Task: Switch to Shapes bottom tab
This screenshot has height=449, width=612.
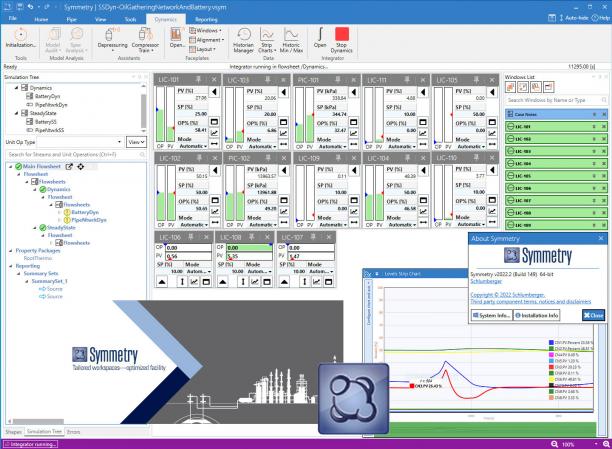Action: (x=13, y=432)
